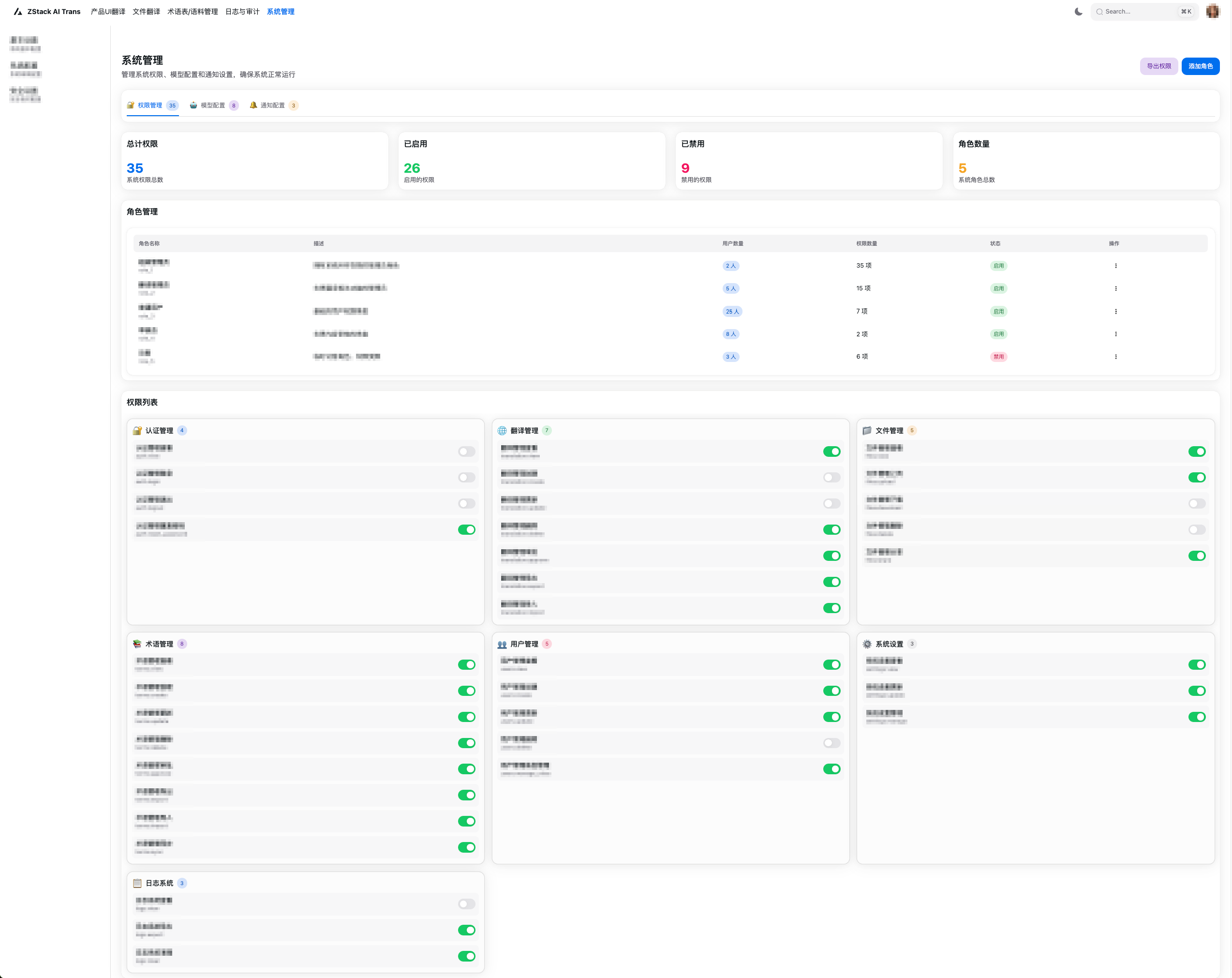Click the 6 项 permission count cell
This screenshot has height=978, width=1232.
point(861,357)
